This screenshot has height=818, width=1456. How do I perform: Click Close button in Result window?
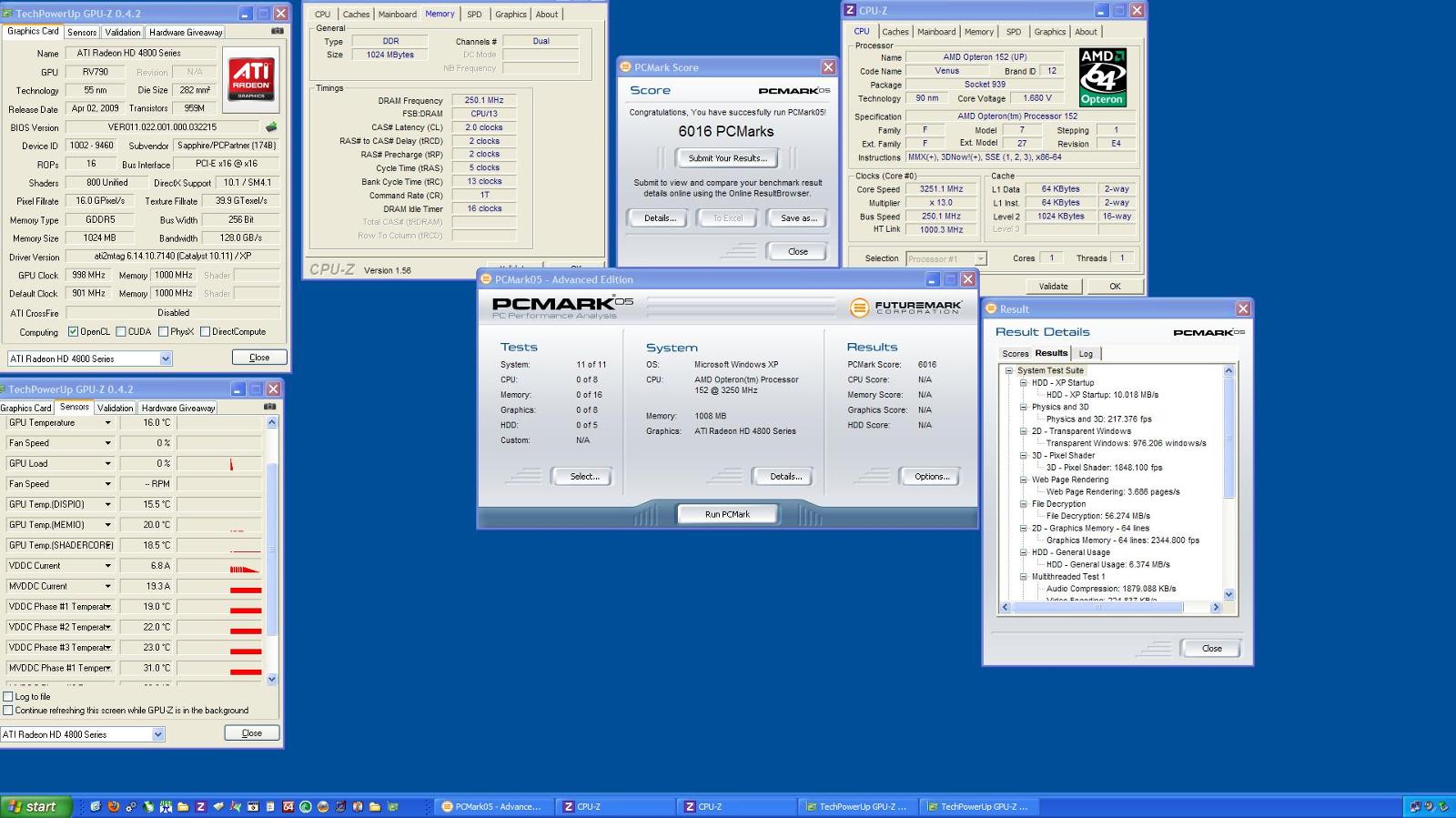click(1211, 649)
